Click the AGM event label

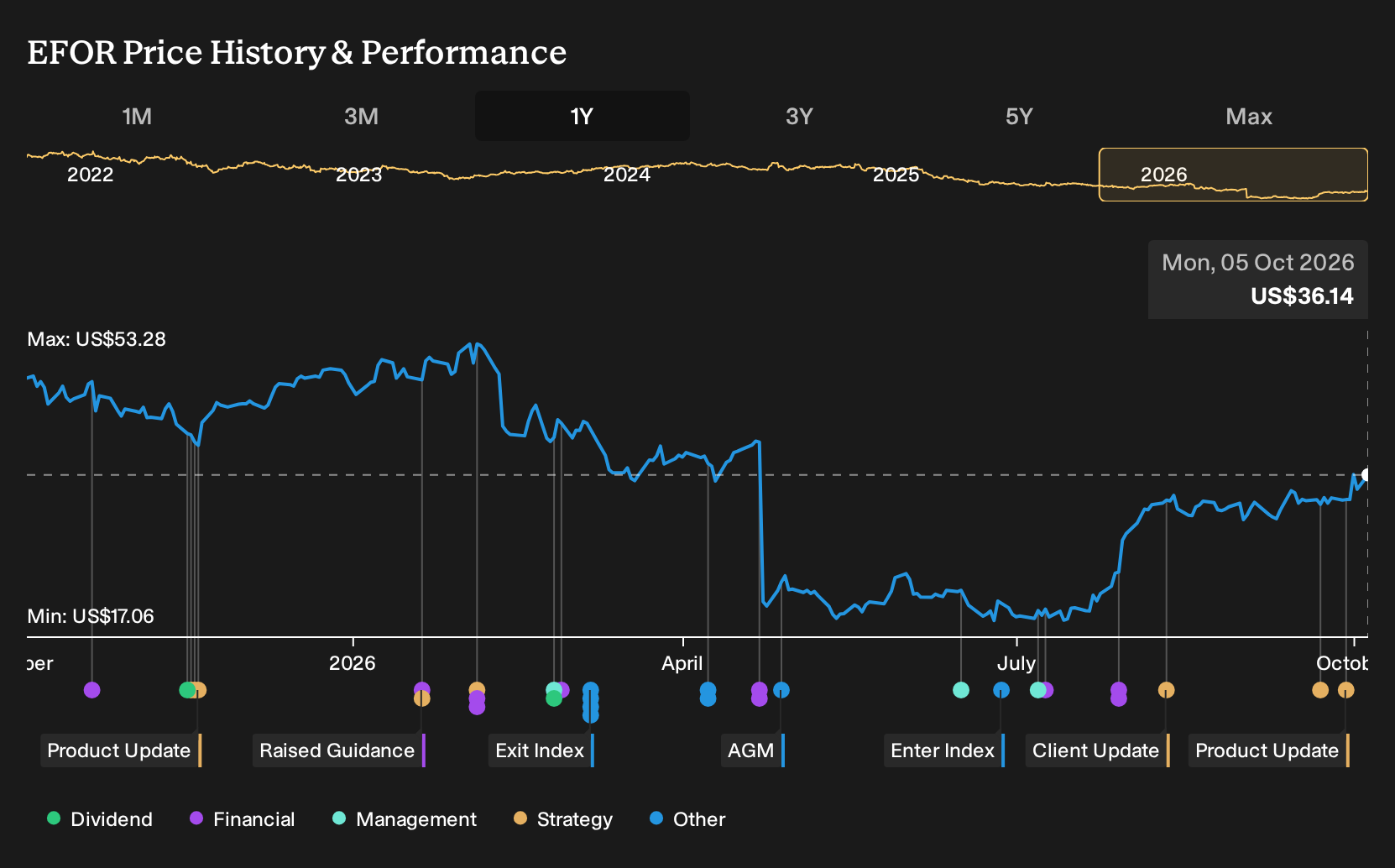click(752, 750)
